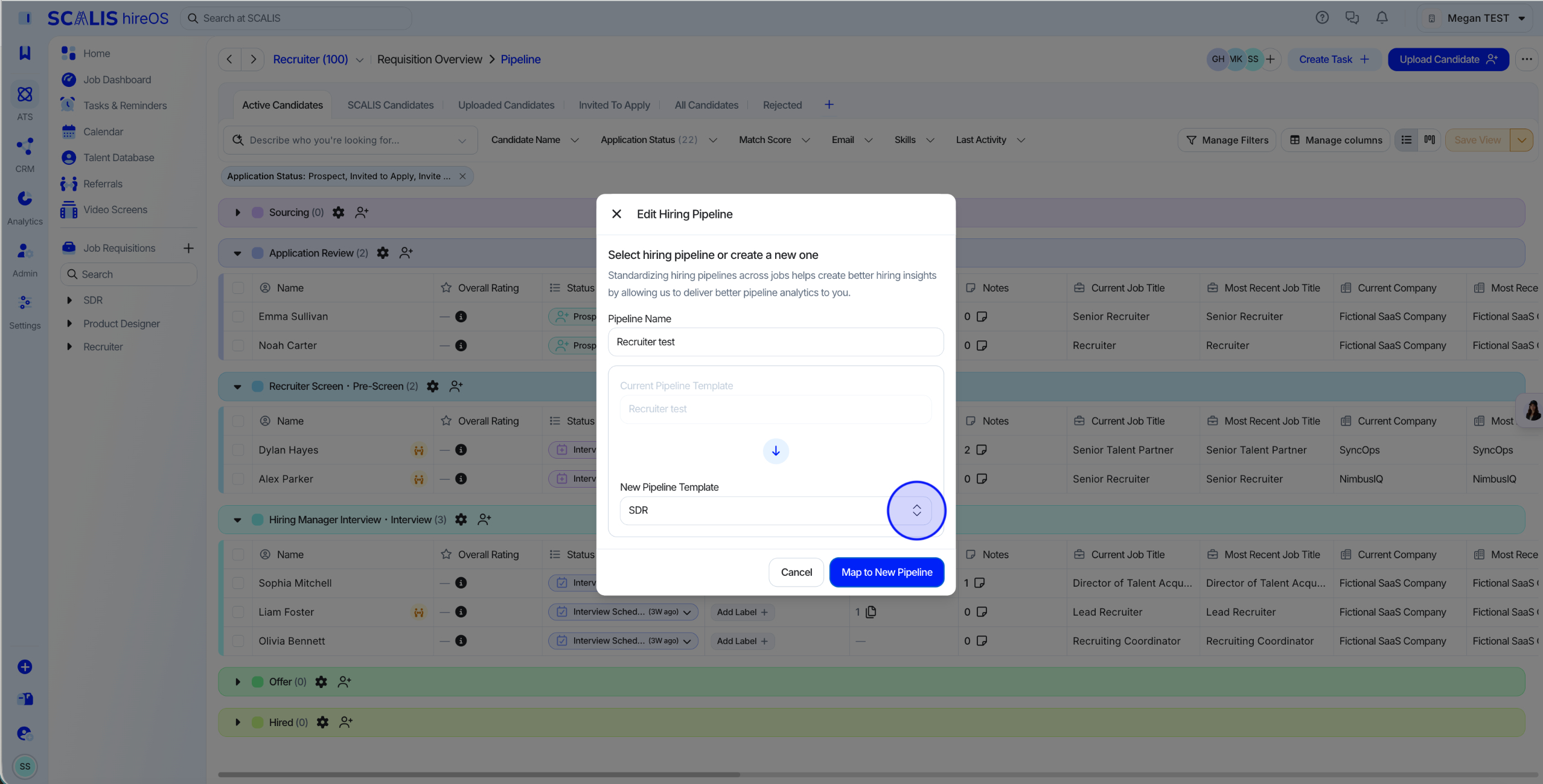Open the chat messages icon in header

click(x=1352, y=18)
